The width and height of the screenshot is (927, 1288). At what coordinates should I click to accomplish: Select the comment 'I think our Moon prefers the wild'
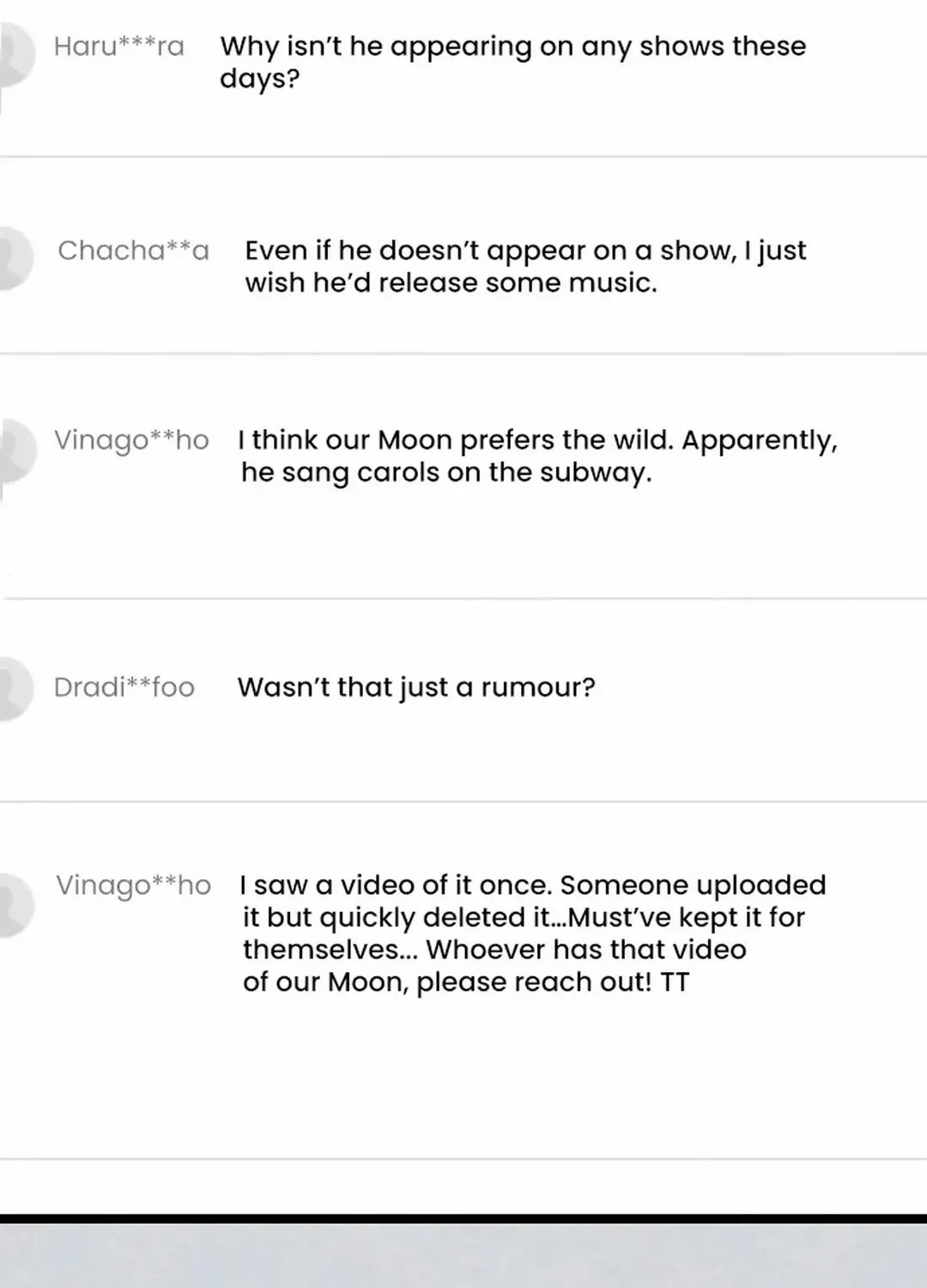click(537, 456)
